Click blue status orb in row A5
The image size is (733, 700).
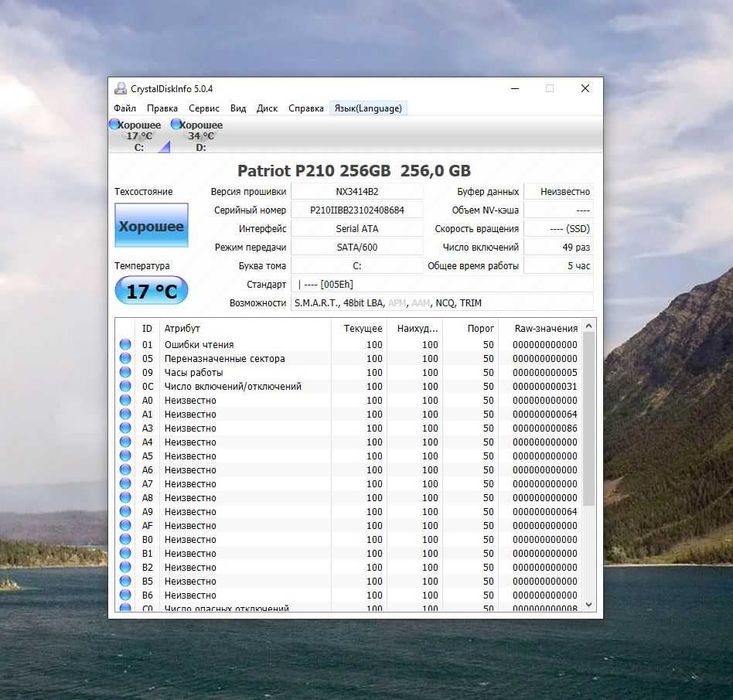pos(125,456)
